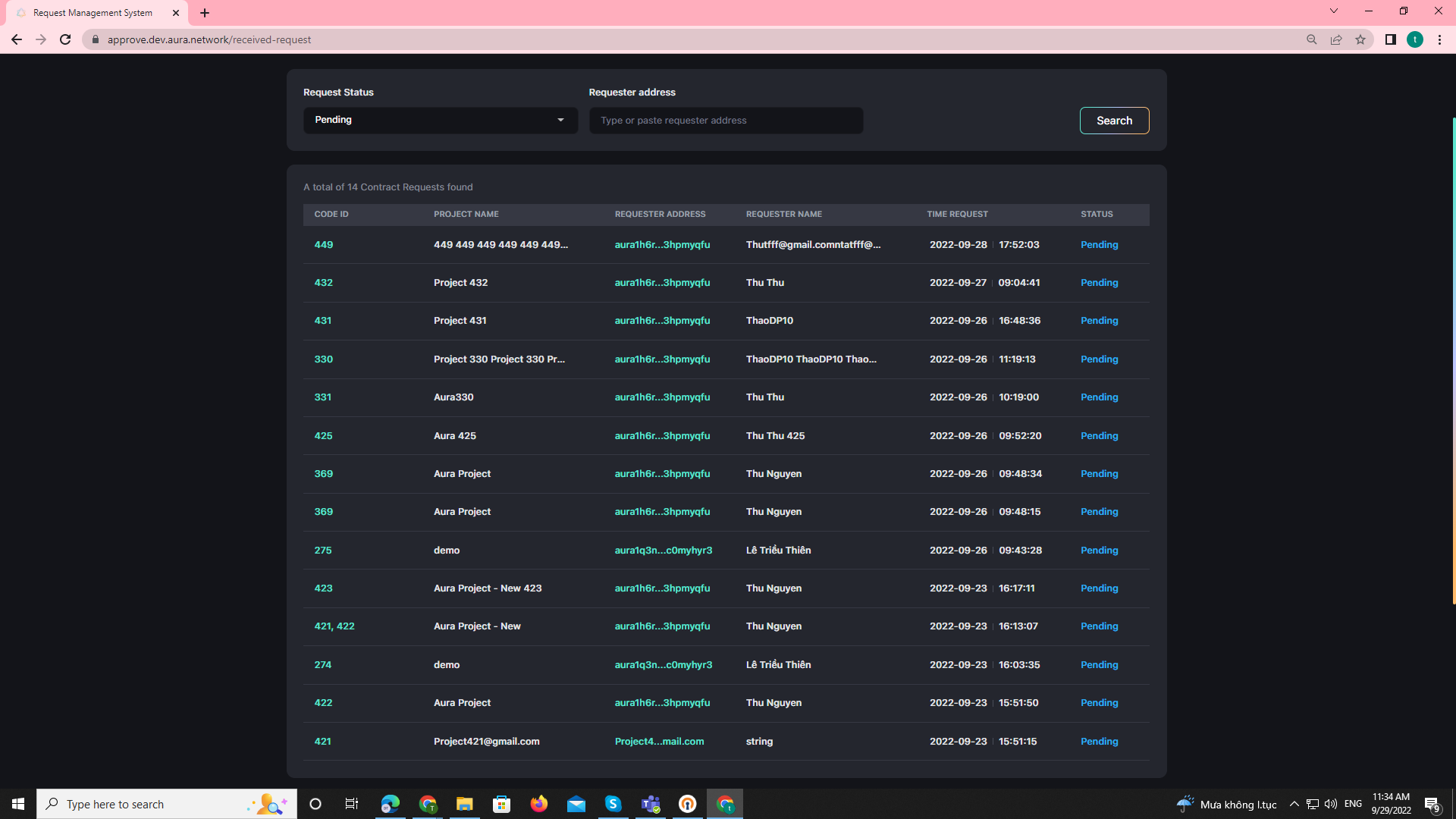This screenshot has width=1456, height=819.
Task: Click the share page icon
Action: [1336, 39]
